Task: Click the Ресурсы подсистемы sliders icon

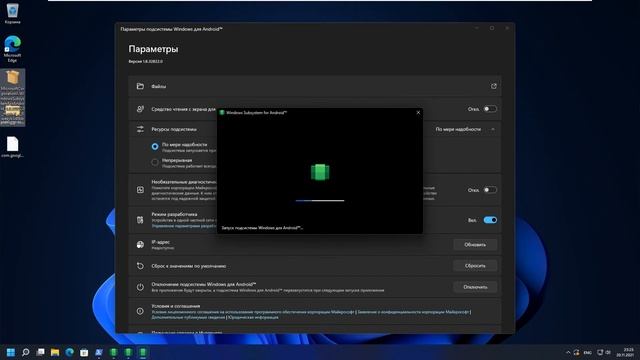Action: [x=140, y=129]
